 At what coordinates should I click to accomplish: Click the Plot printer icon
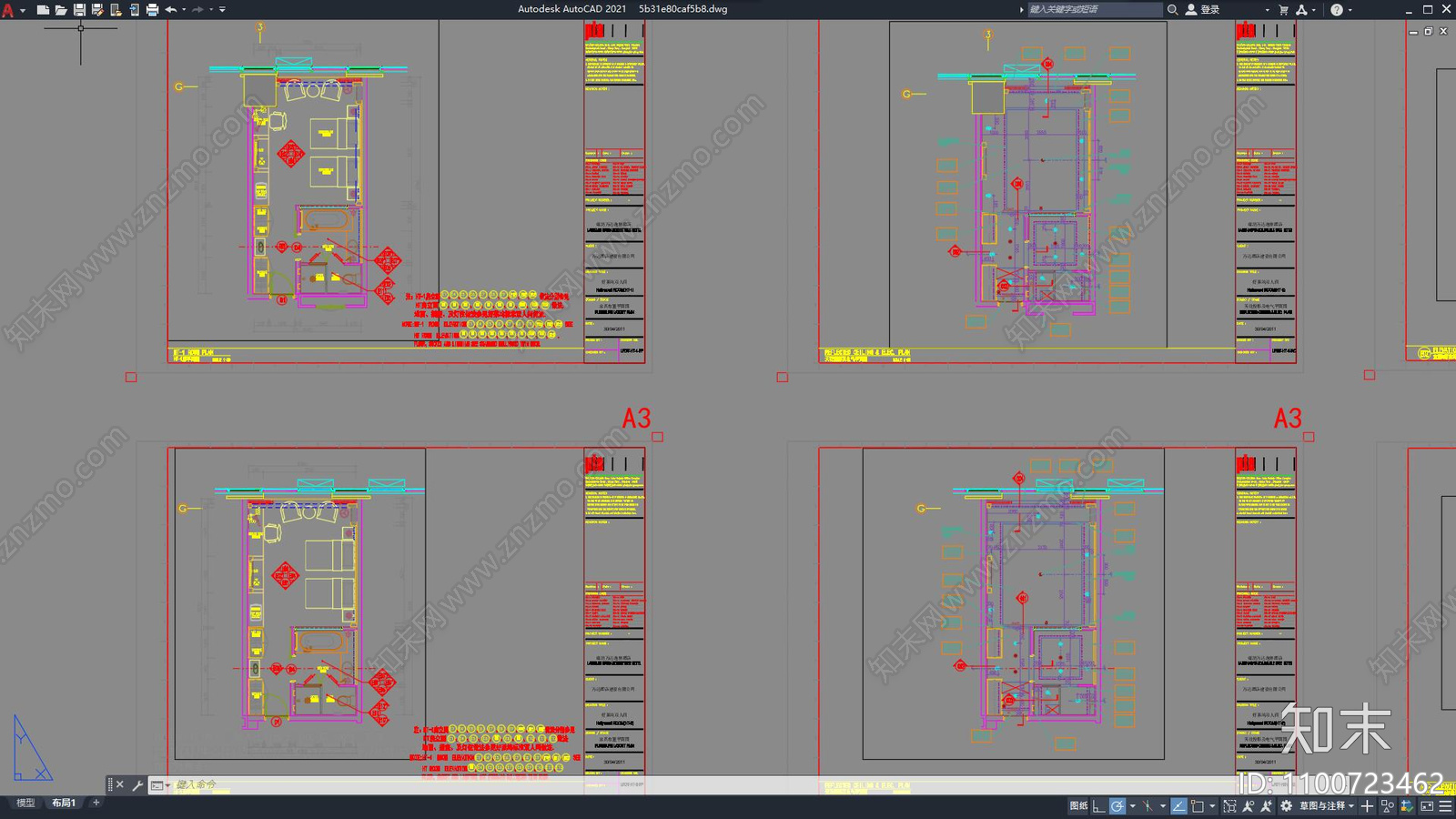tap(152, 10)
